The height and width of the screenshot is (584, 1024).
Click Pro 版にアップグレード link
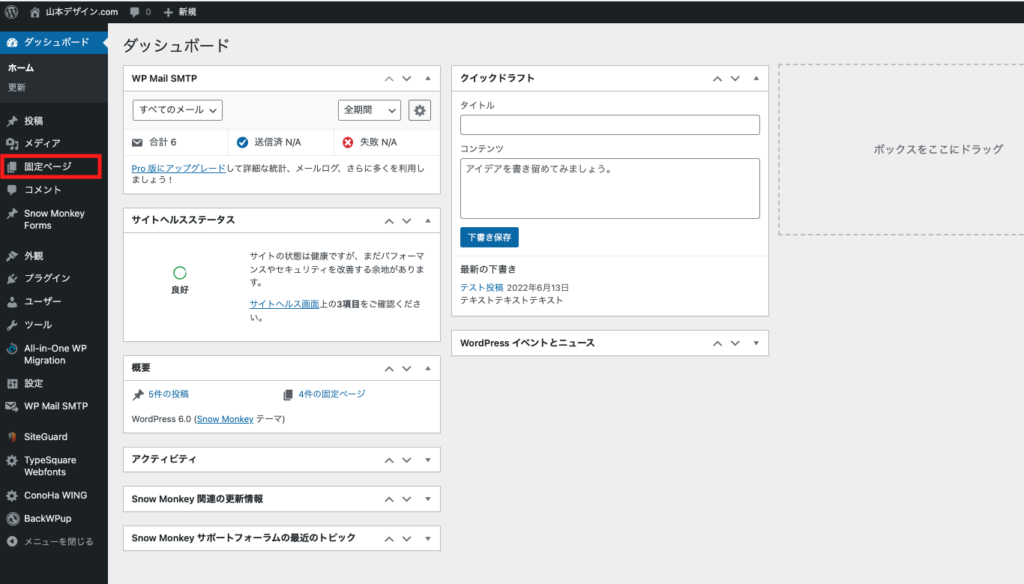[178, 169]
